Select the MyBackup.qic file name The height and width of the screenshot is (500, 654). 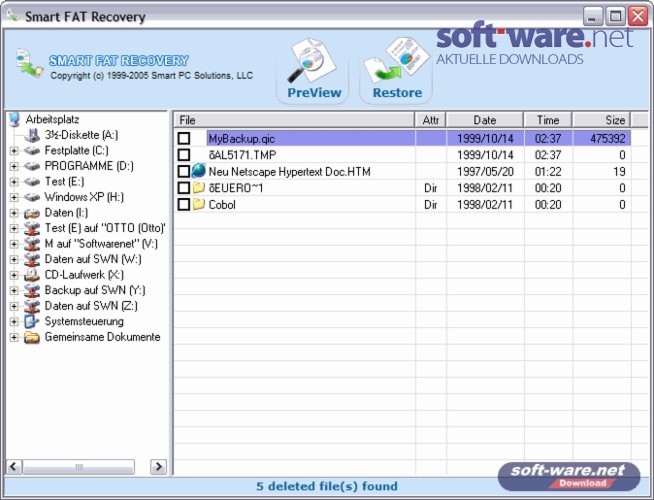241,138
